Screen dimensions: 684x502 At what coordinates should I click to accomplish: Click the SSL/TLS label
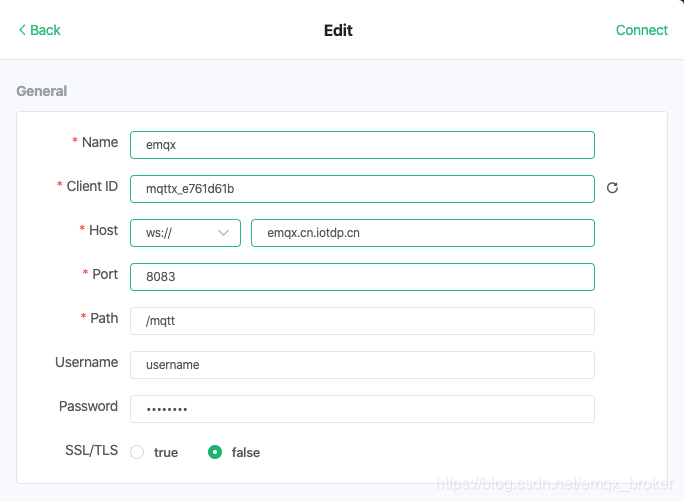coord(92,450)
